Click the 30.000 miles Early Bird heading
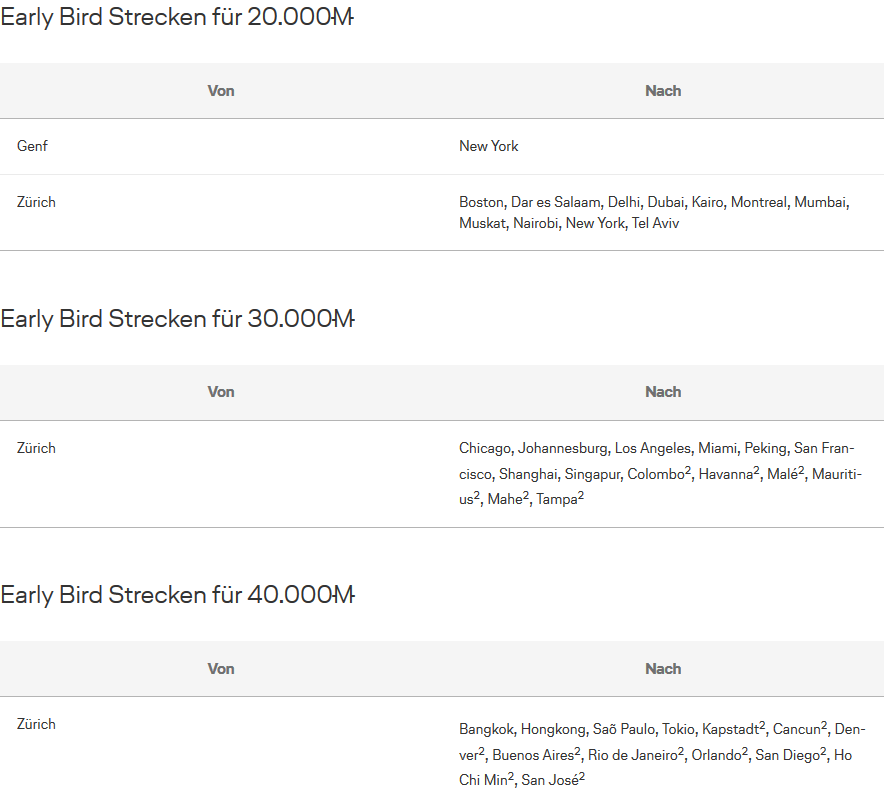Image resolution: width=884 pixels, height=797 pixels. click(177, 319)
